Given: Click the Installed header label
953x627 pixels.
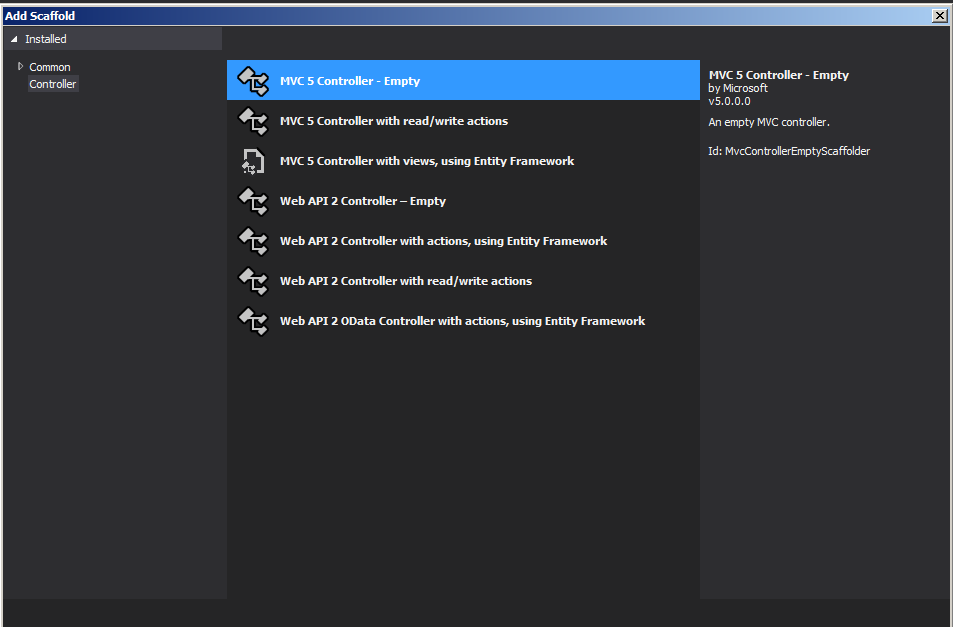Looking at the screenshot, I should pyautogui.click(x=46, y=39).
